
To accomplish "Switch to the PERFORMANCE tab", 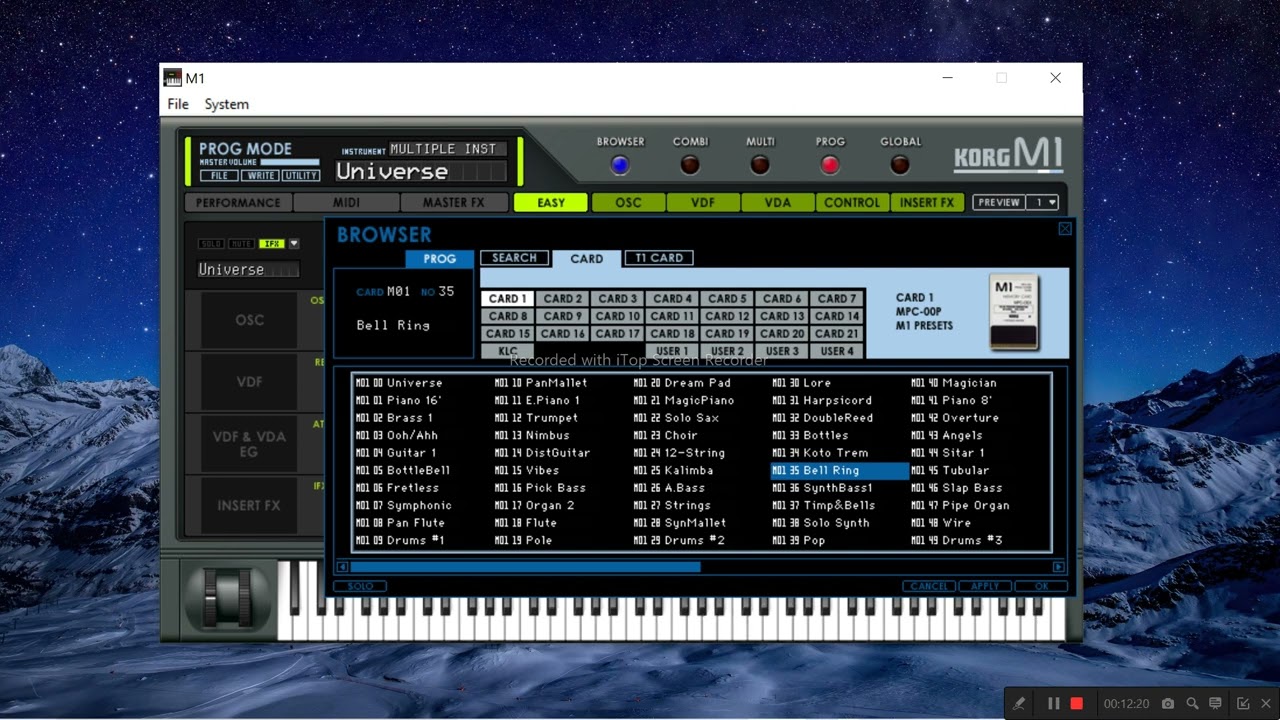I will tap(238, 203).
